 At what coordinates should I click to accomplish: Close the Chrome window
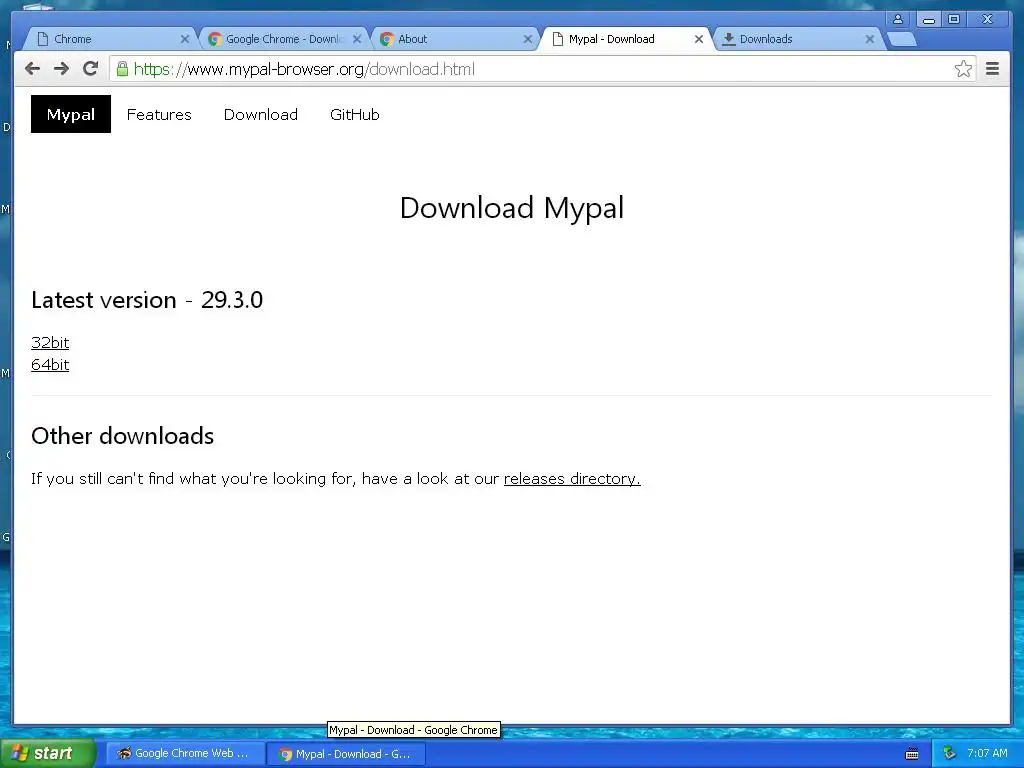point(987,19)
